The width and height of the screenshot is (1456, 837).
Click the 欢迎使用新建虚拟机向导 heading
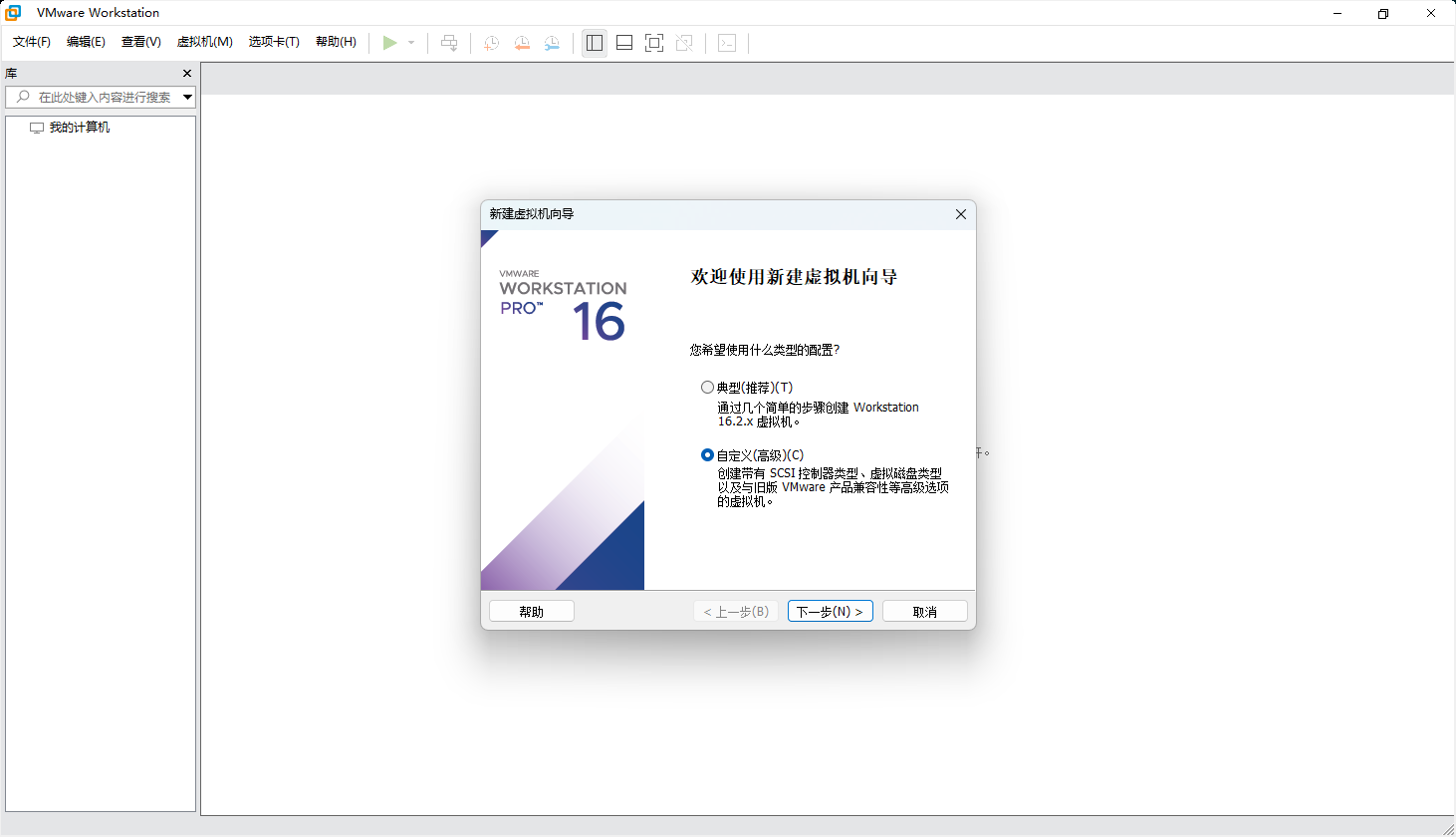pyautogui.click(x=794, y=277)
